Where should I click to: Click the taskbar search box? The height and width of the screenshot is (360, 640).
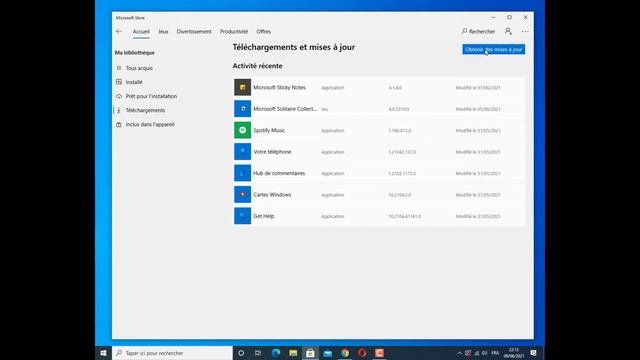tap(172, 353)
